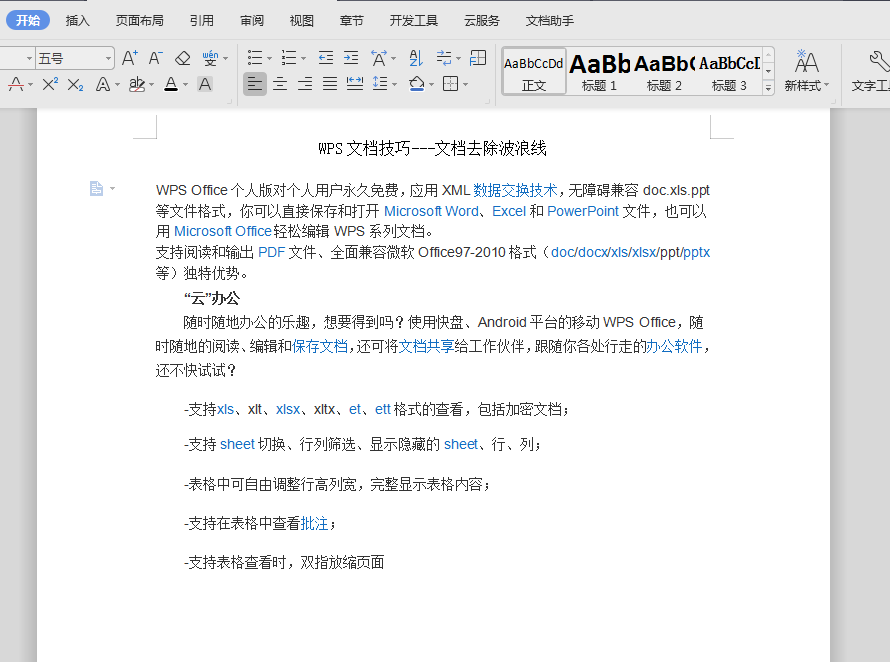Increase font size with the A+ icon
The width and height of the screenshot is (890, 662).
[x=129, y=58]
